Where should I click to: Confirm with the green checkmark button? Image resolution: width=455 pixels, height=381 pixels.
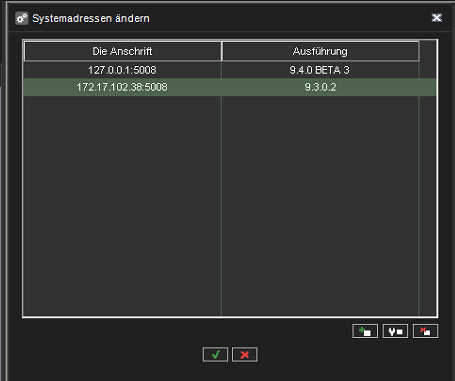click(215, 354)
